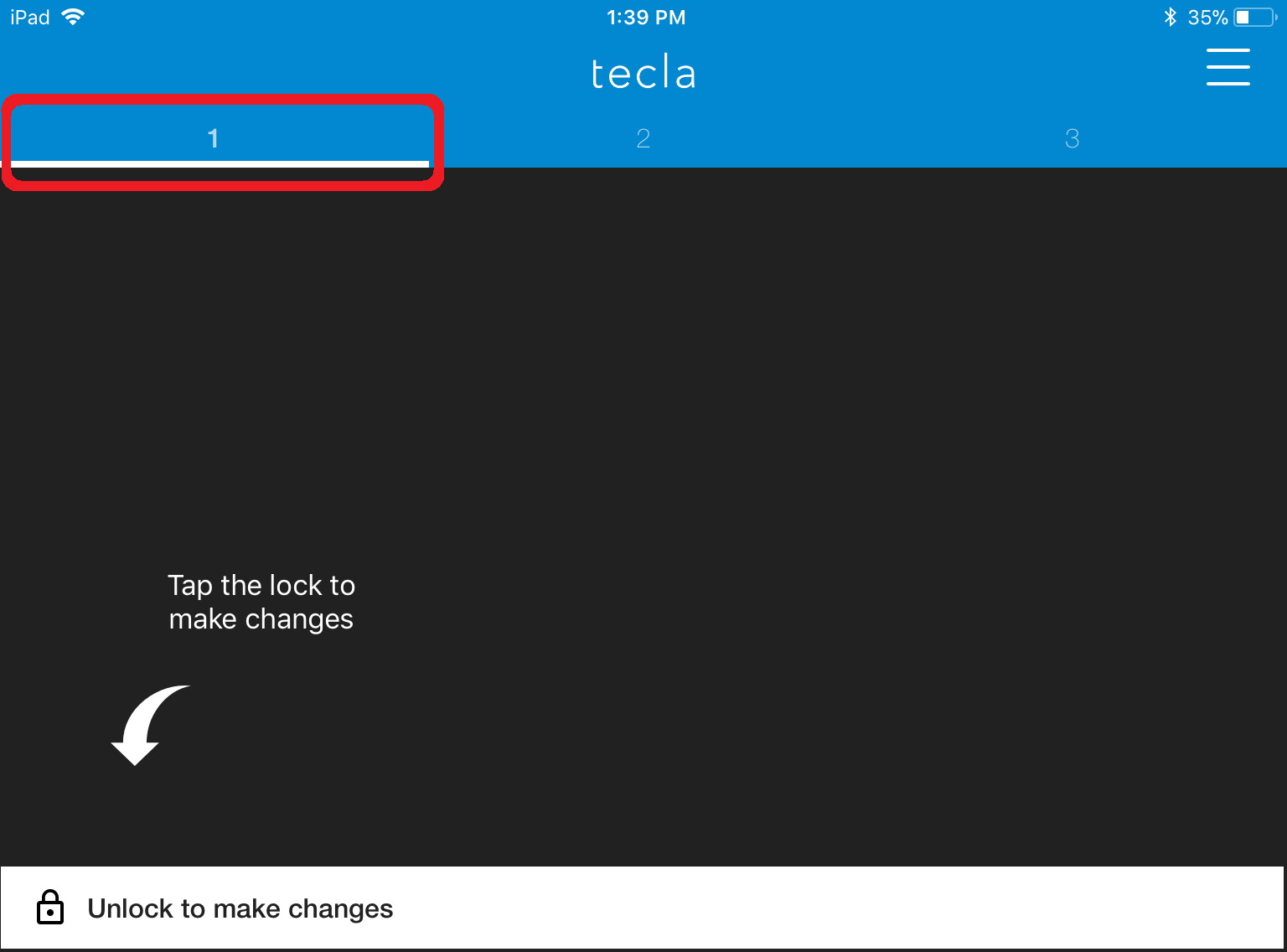Tap the tecla logo
This screenshot has height=952, width=1287.
(x=643, y=73)
